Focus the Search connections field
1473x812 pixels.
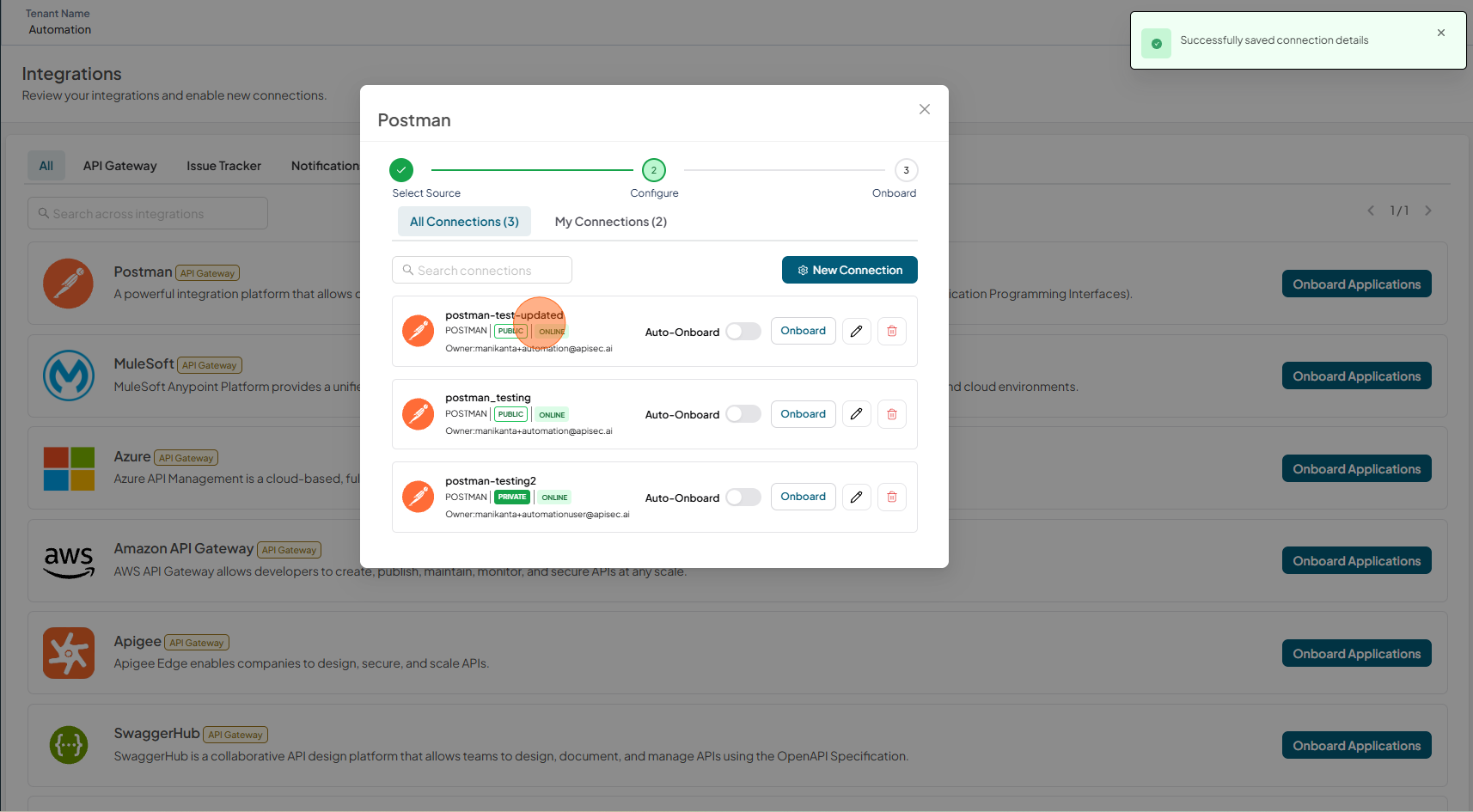click(482, 270)
